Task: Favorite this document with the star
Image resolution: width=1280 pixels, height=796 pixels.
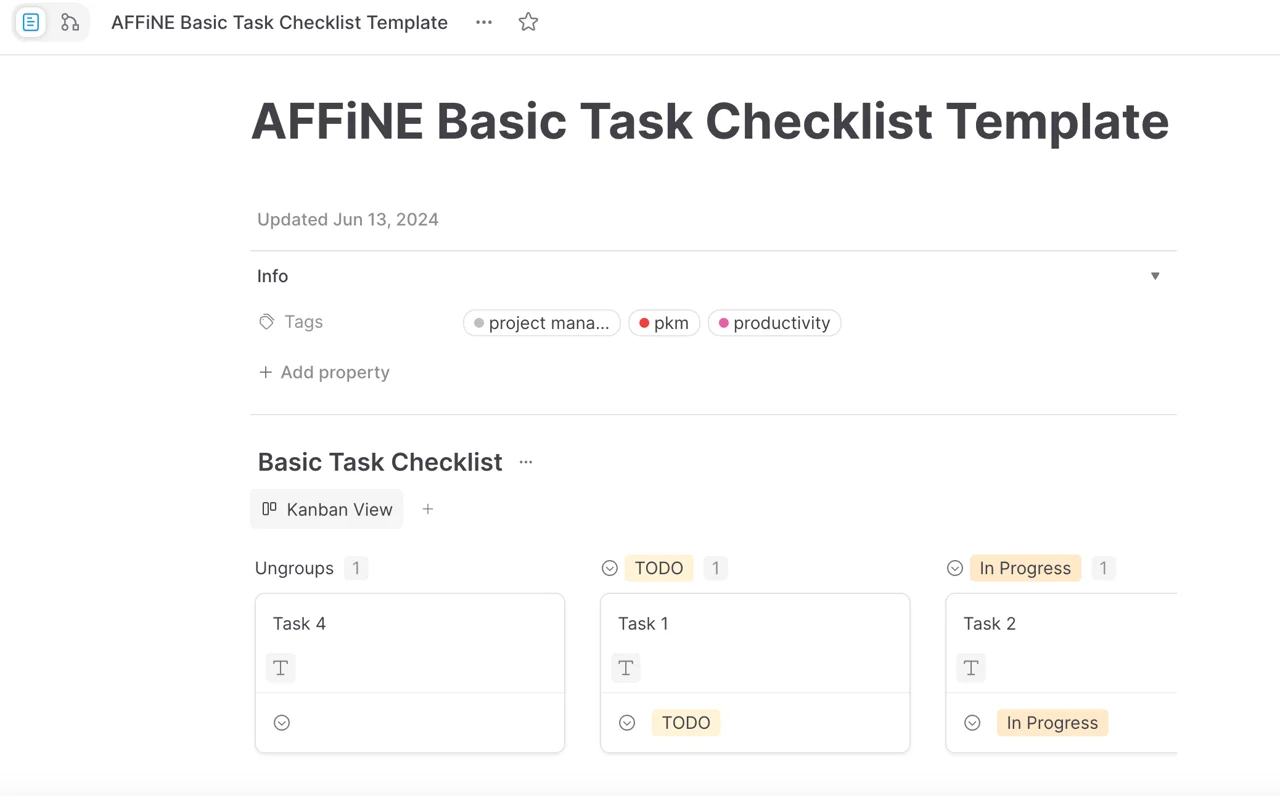Action: [528, 22]
